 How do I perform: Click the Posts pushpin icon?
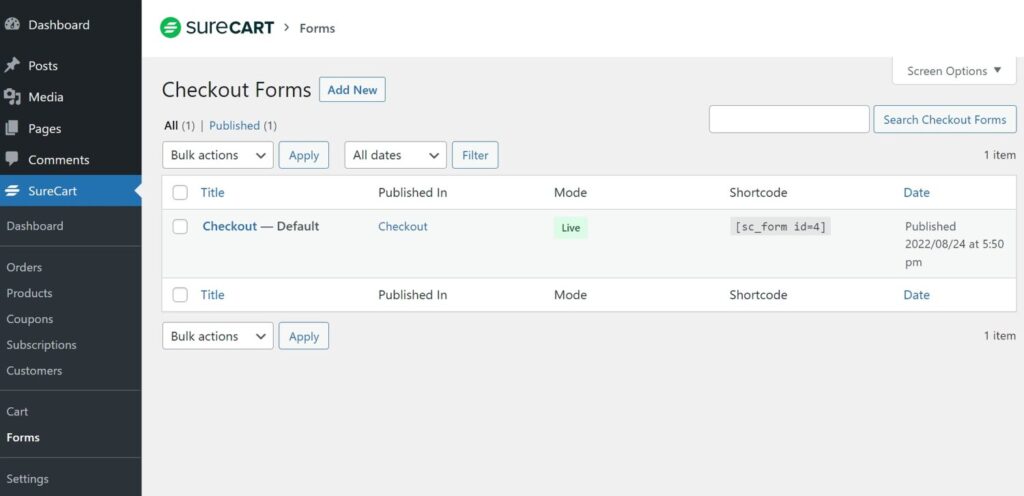point(12,65)
